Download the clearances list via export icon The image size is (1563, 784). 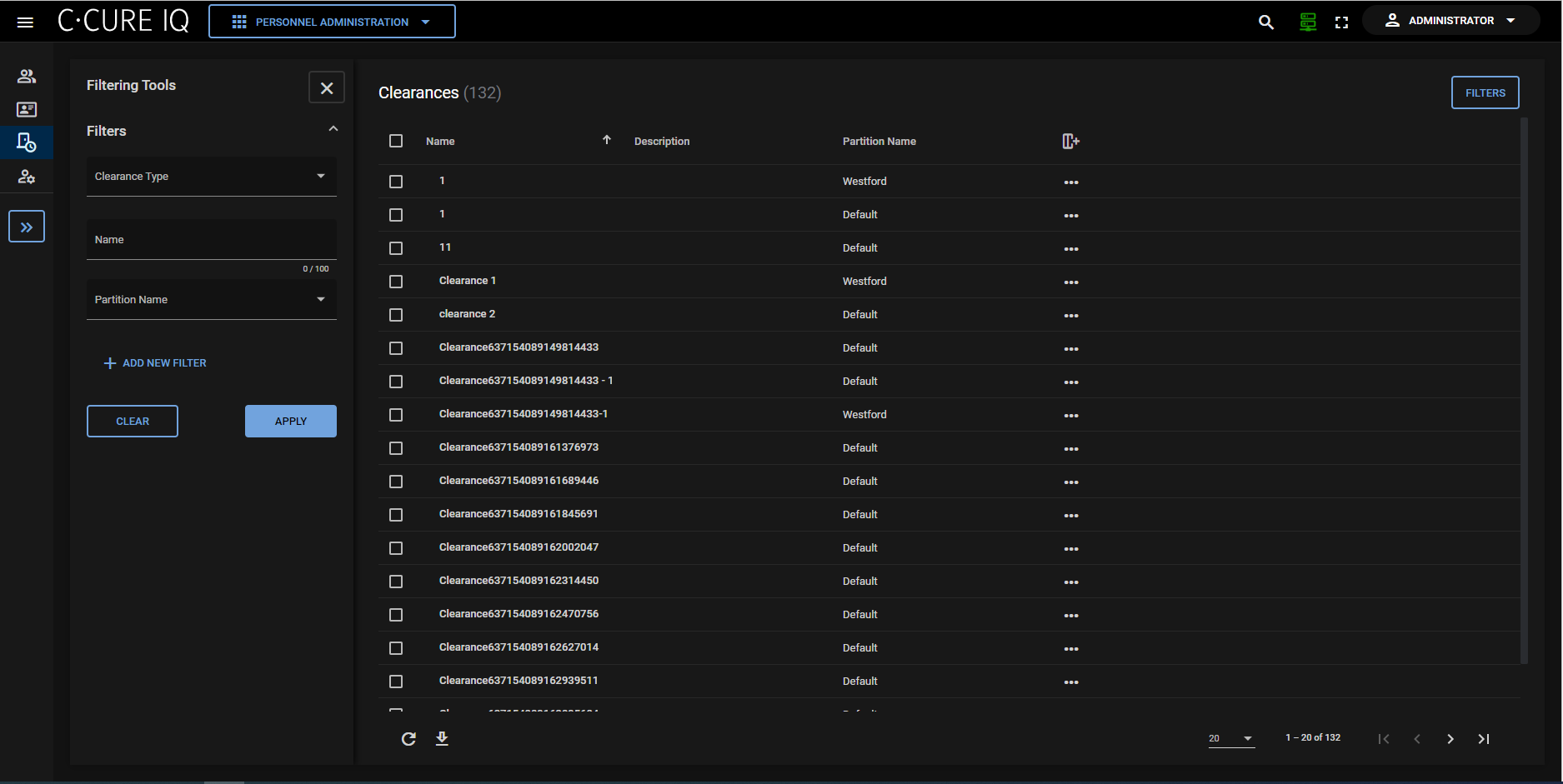click(442, 739)
